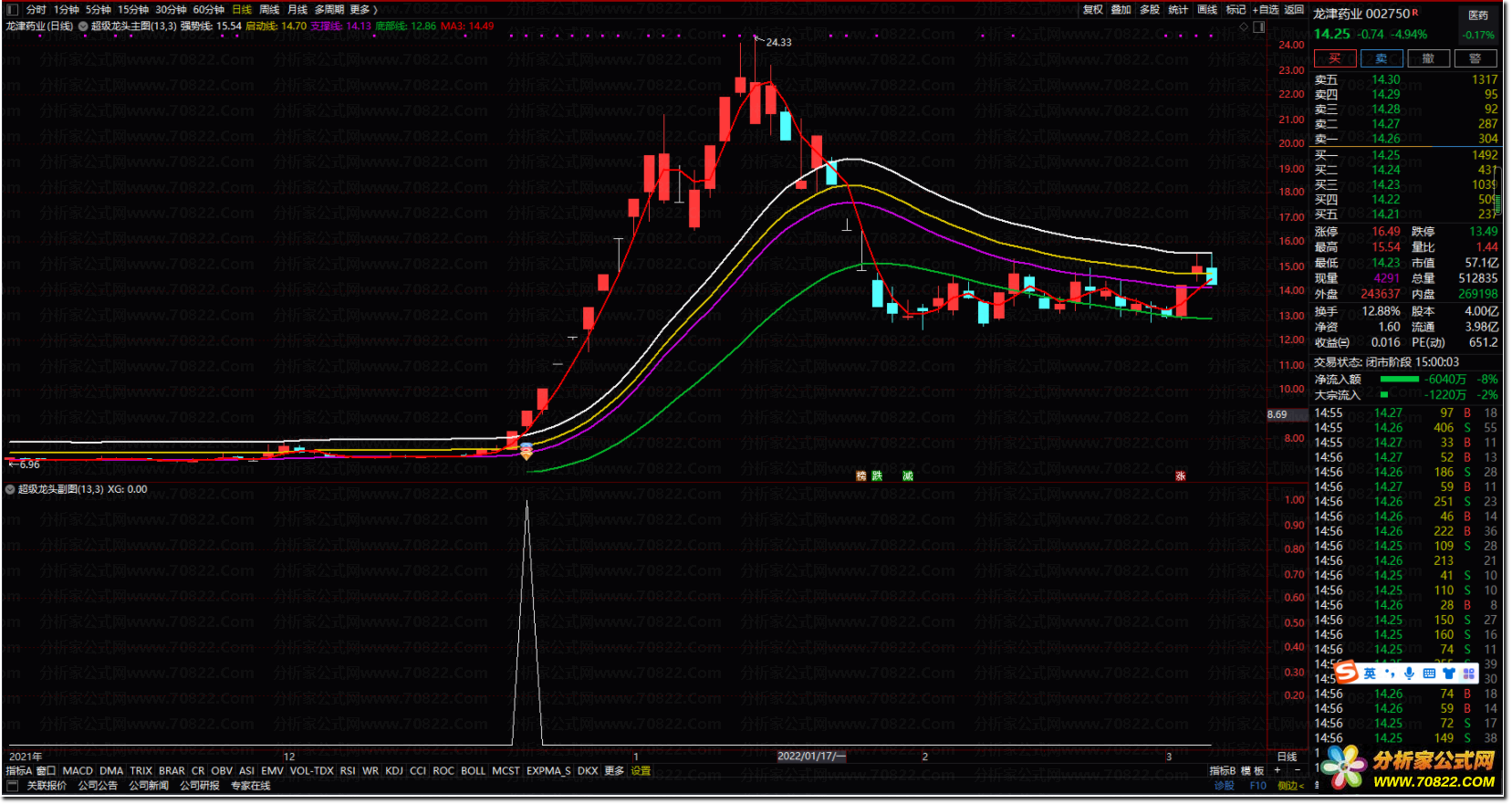This screenshot has height=804, width=1512.
Task: Select the 15分钟 period tab
Action: [x=133, y=10]
